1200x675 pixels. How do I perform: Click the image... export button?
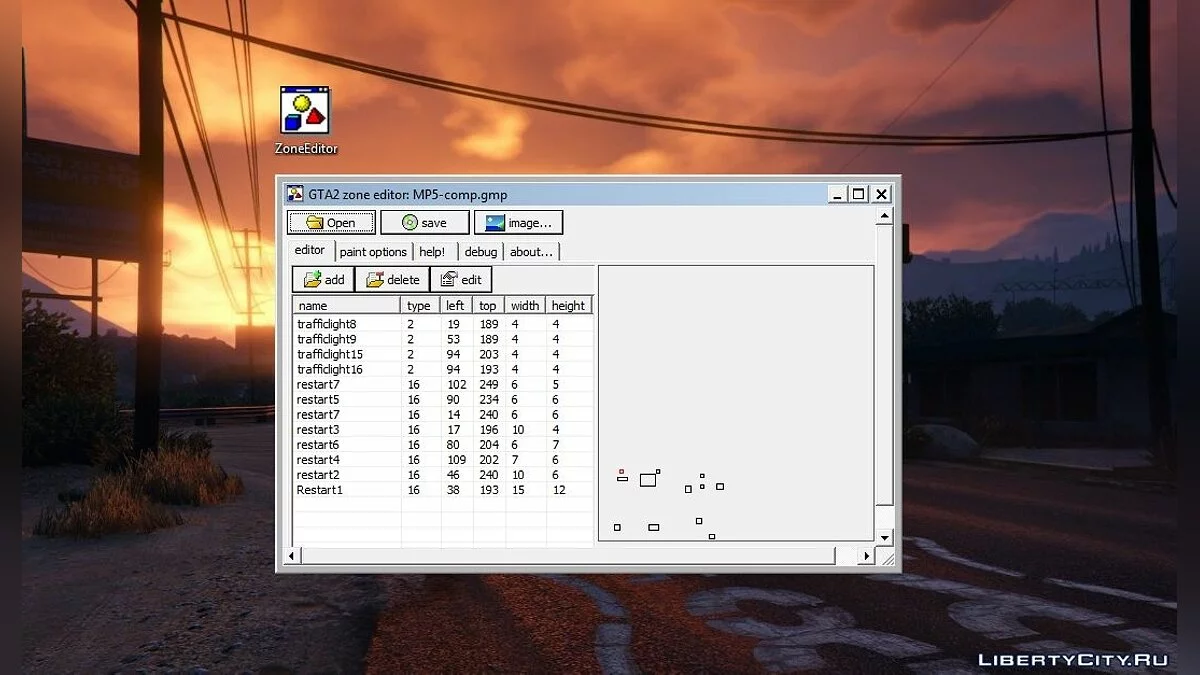point(519,223)
